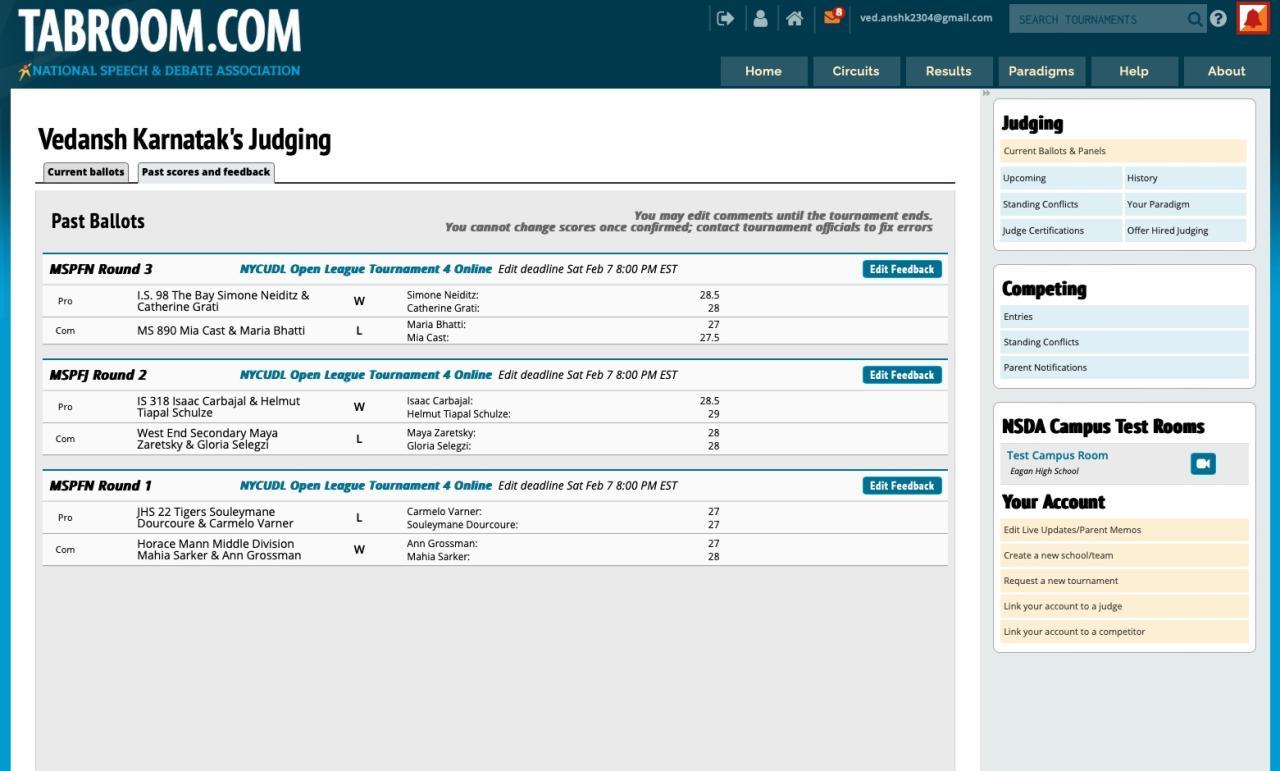Open Your Paradigm link

point(1186,204)
